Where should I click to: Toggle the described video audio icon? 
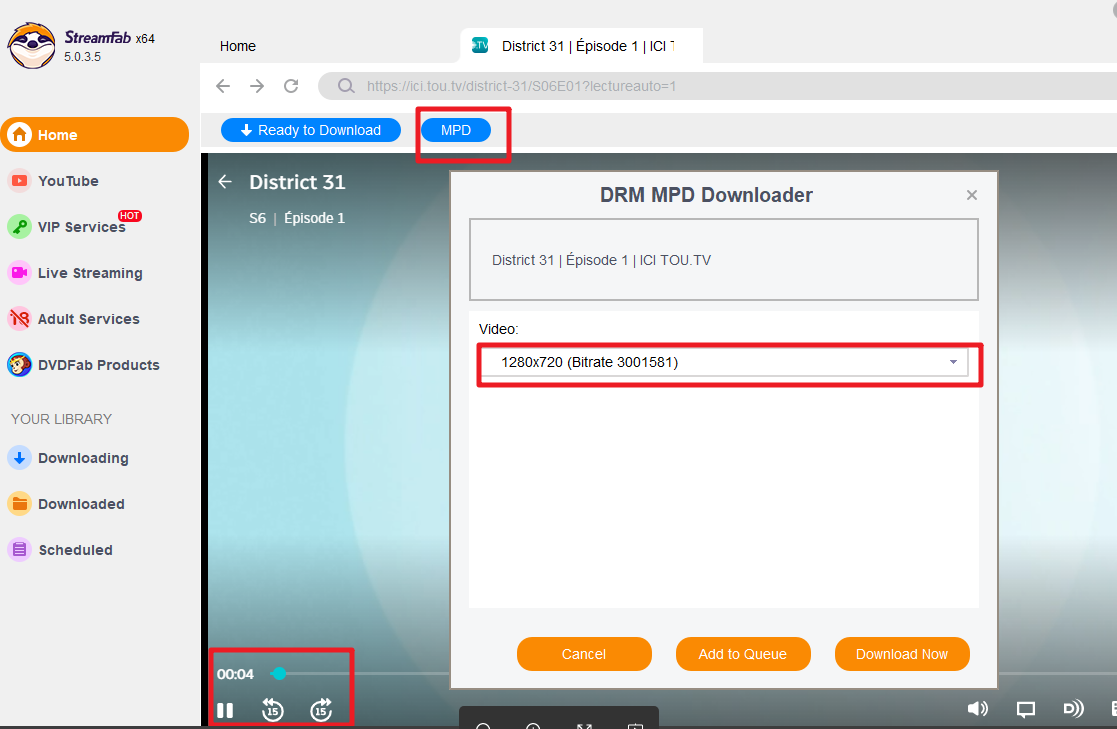point(1074,708)
